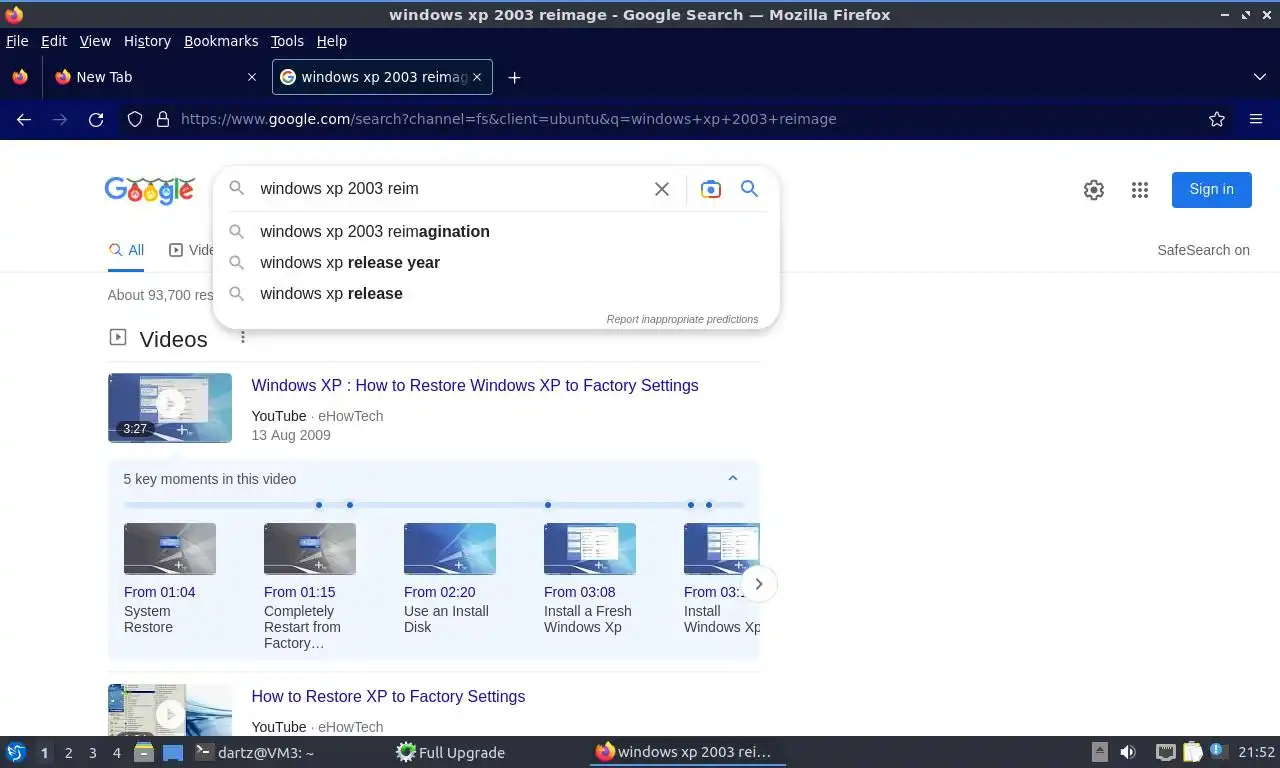Clear the search box with X icon
The width and height of the screenshot is (1280, 768).
(662, 189)
